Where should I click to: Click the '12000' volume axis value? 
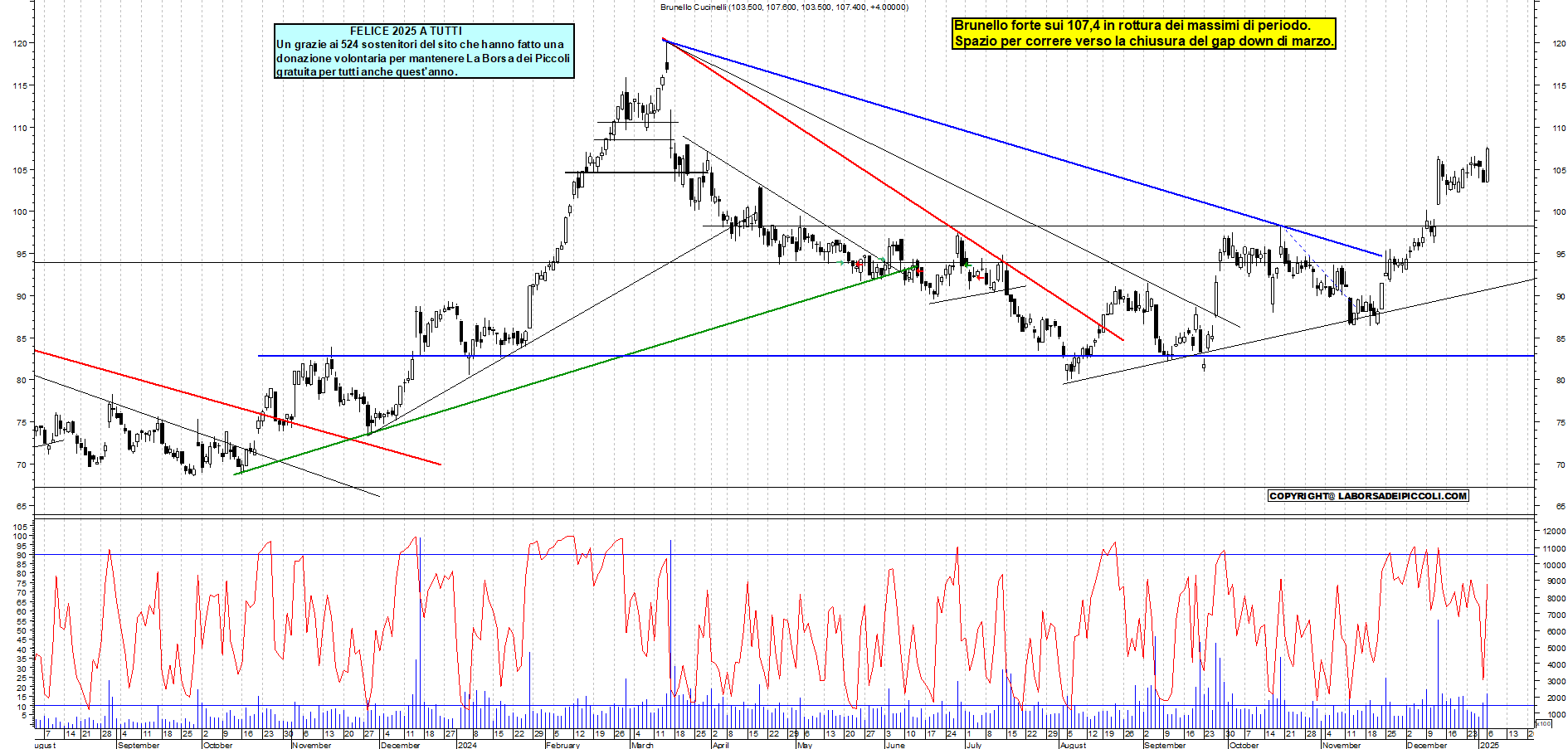[x=1554, y=531]
